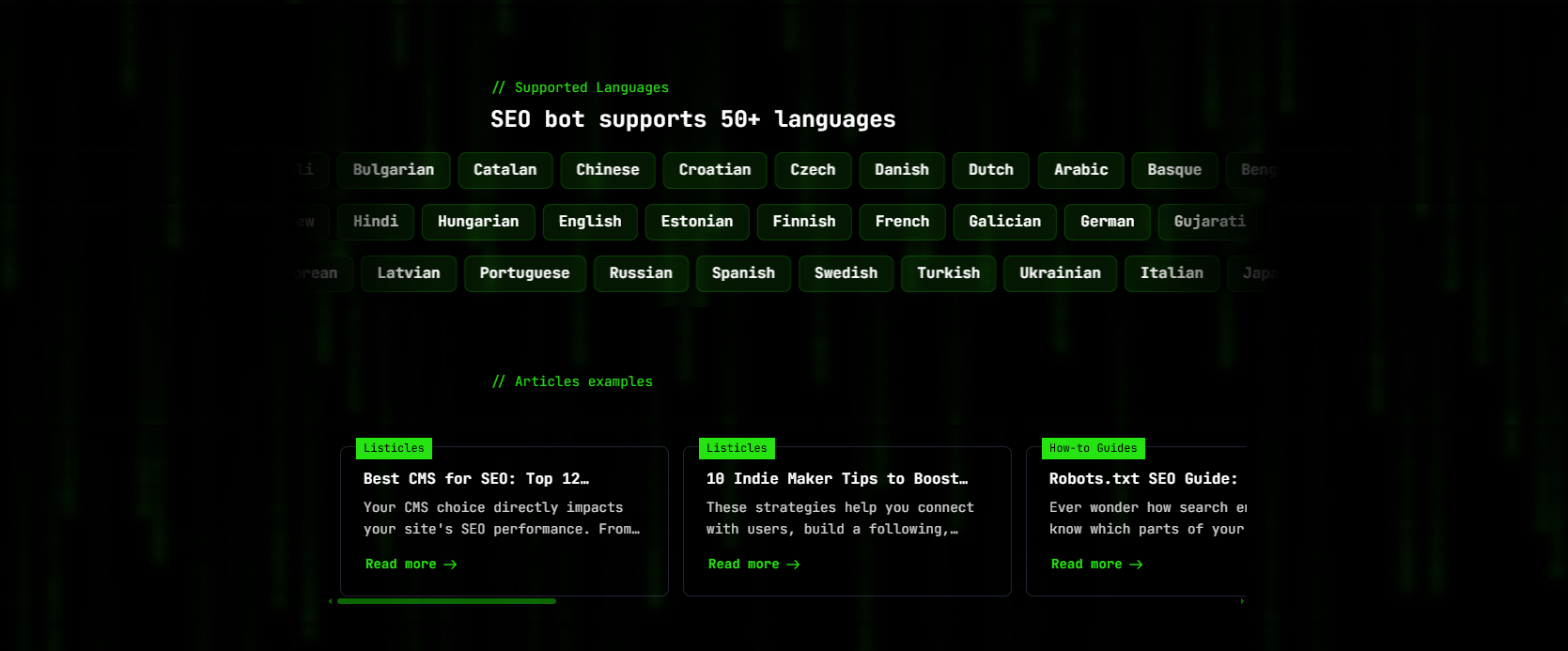Open the Best CMS for SEO article title
Screen dimensions: 1568x651
(x=475, y=479)
